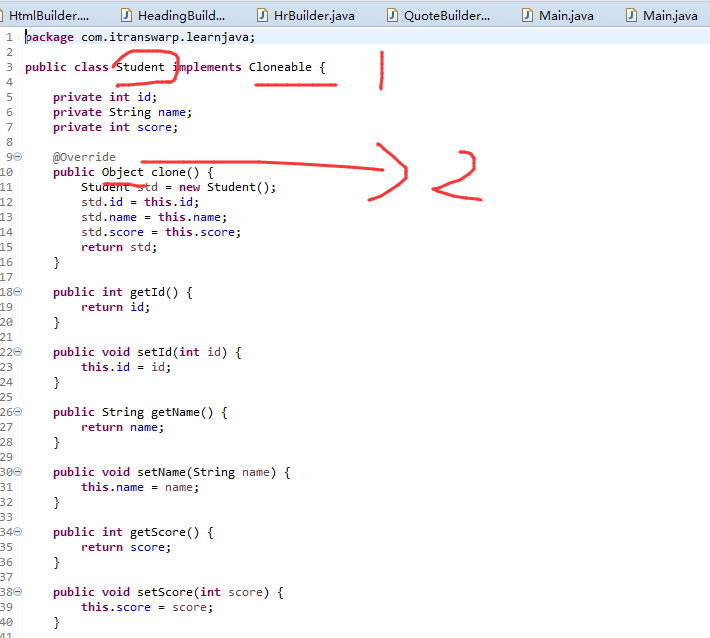Click the @Override annotation
The height and width of the screenshot is (638, 710).
pyautogui.click(x=84, y=157)
